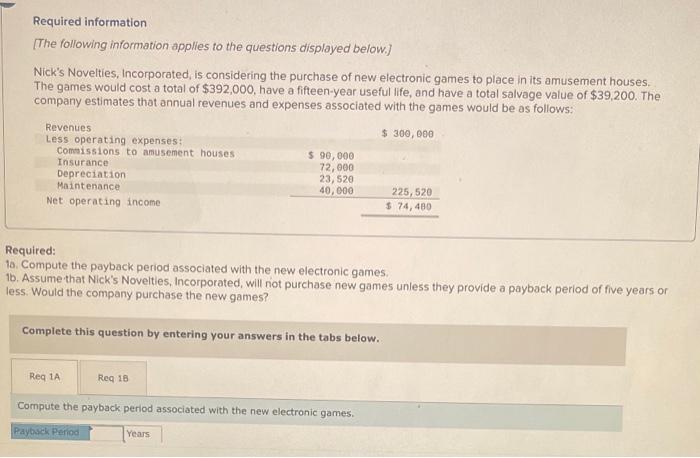
Task: Click the Insurance expense row label
Action: pyautogui.click(x=83, y=163)
